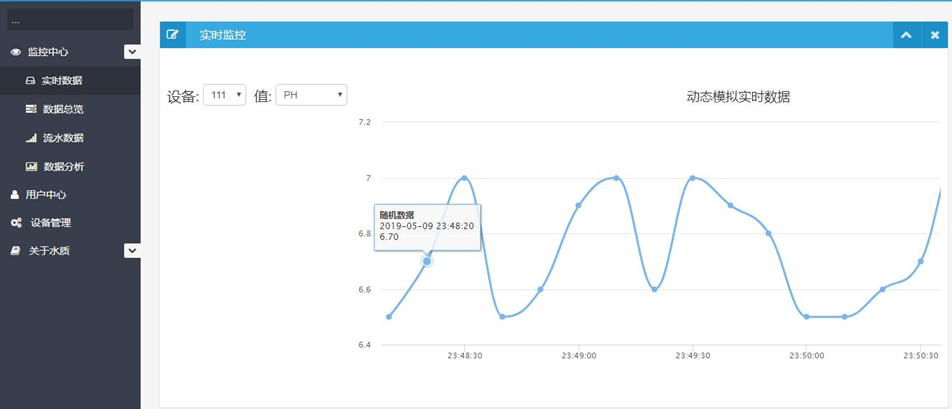This screenshot has width=952, height=409.
Task: Open the 设备 dropdown showing 111
Action: click(224, 95)
